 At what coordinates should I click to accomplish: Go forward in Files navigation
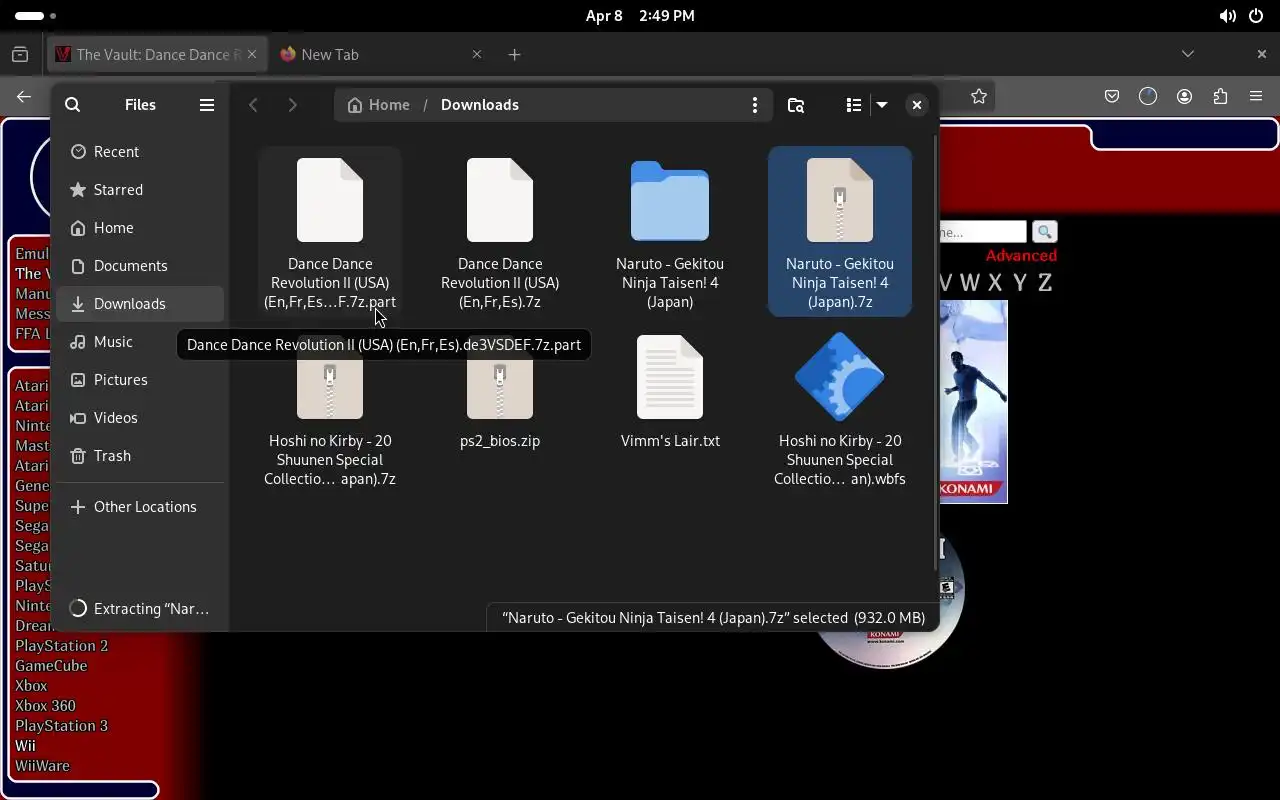(292, 105)
